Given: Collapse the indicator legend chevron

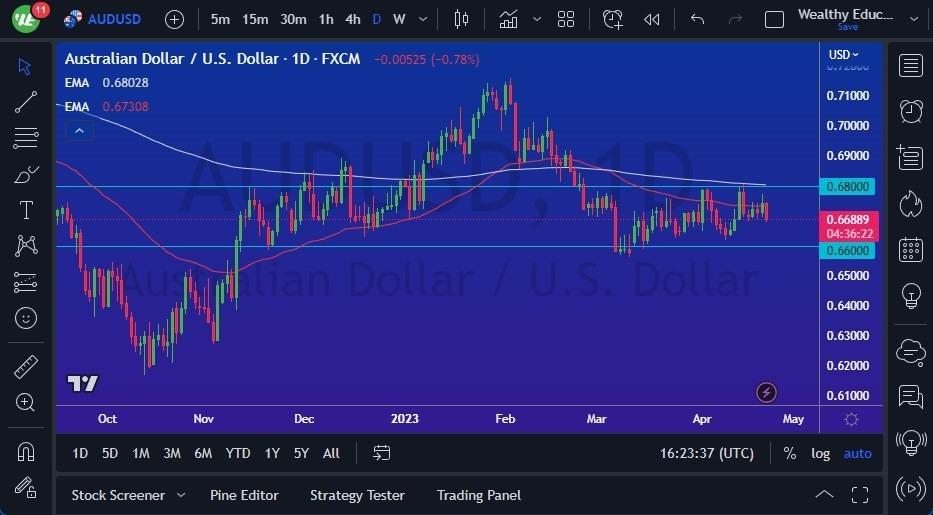Looking at the screenshot, I should pos(79,131).
